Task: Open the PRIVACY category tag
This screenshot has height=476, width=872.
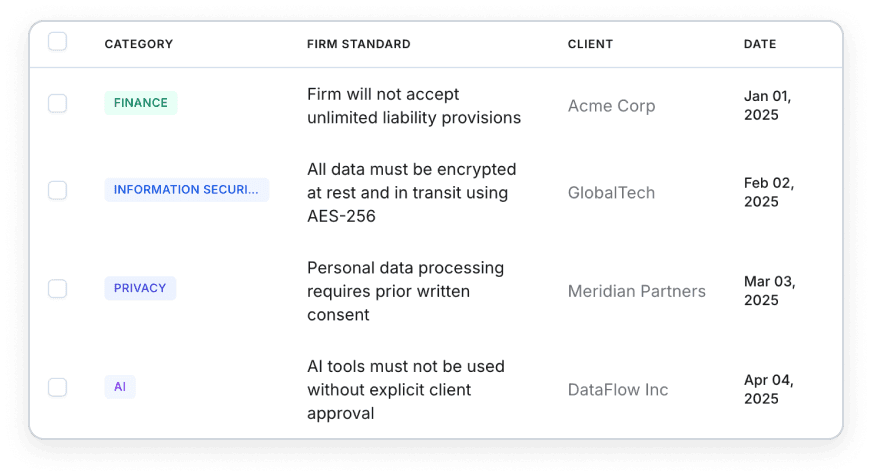Action: coord(140,288)
